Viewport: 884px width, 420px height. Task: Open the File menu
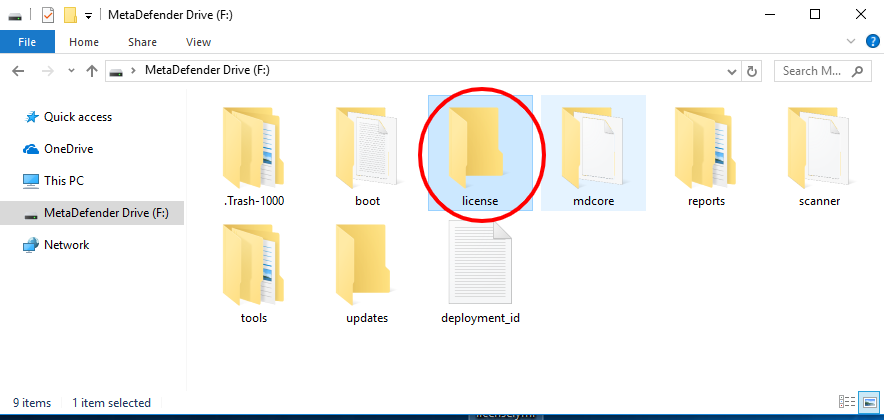tap(28, 42)
